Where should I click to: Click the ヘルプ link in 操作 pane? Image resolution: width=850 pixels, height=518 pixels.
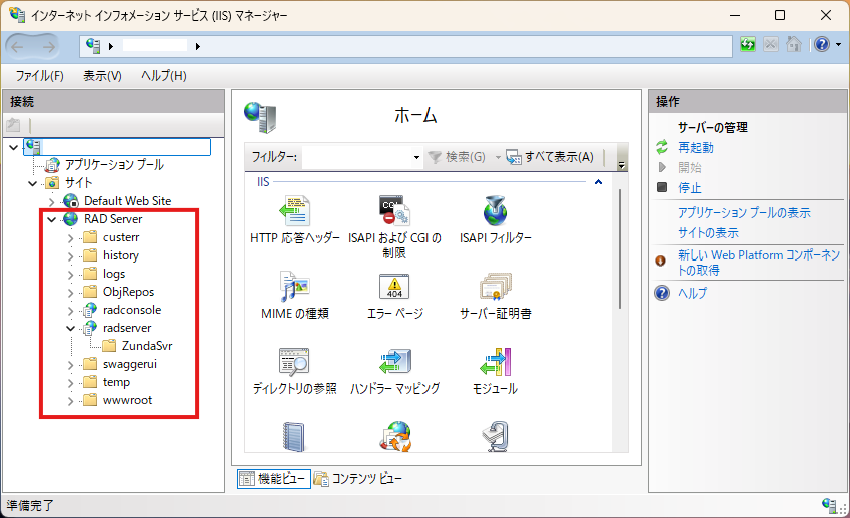pyautogui.click(x=693, y=293)
